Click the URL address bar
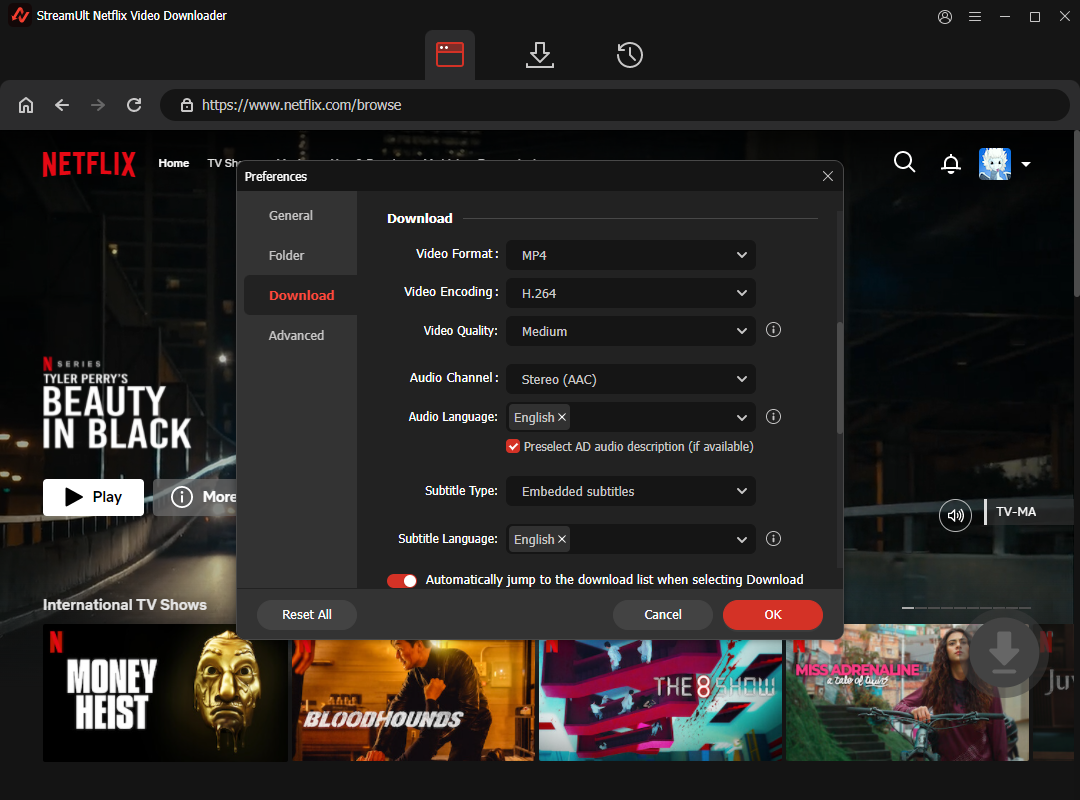 pyautogui.click(x=614, y=105)
